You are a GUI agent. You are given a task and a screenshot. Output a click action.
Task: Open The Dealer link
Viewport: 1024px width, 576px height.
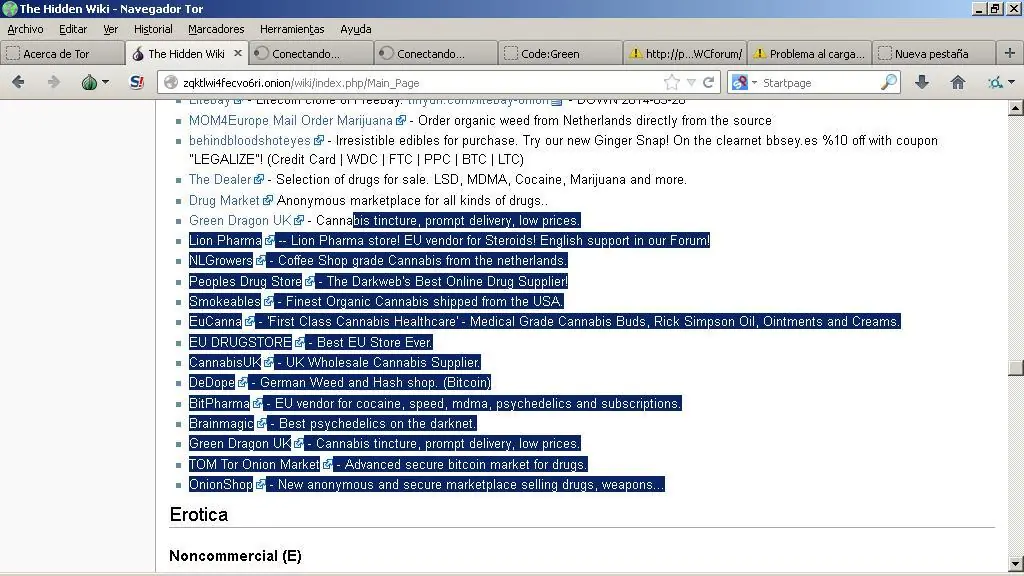click(x=219, y=180)
